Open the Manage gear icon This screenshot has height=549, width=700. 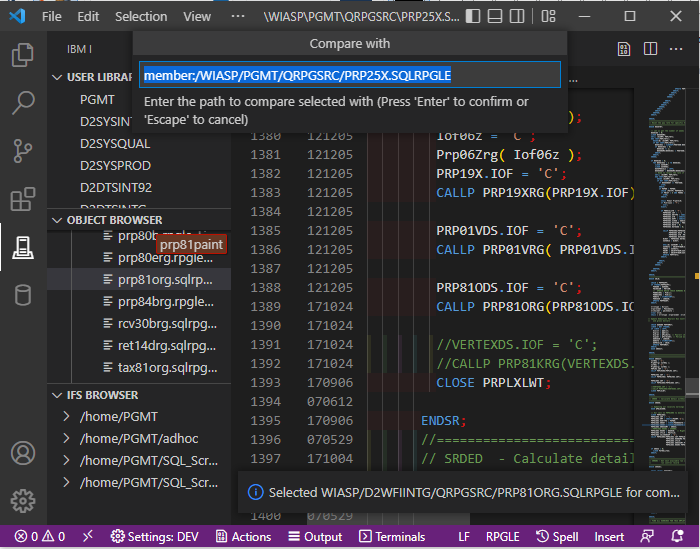23,501
